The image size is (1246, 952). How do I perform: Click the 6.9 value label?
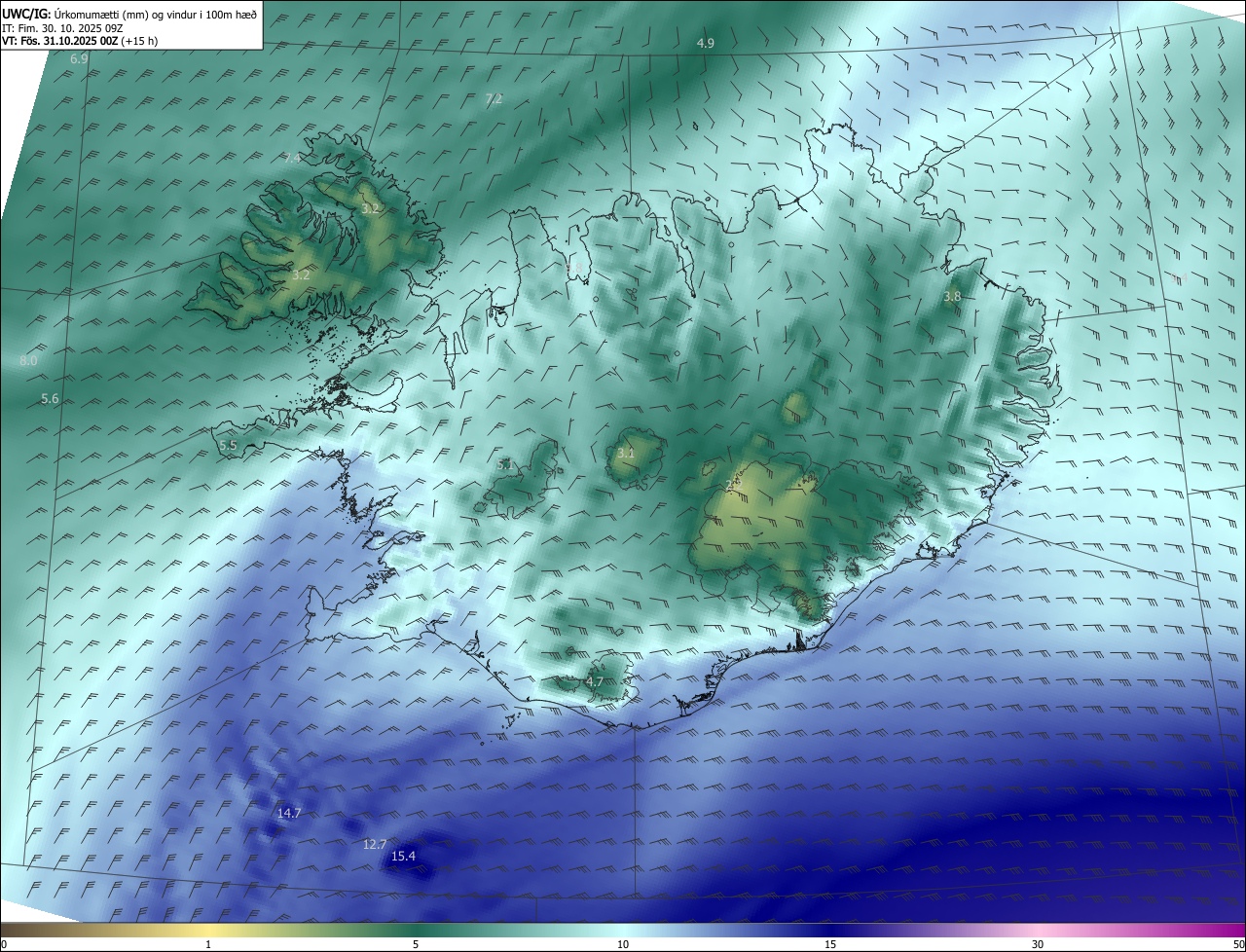(x=79, y=59)
